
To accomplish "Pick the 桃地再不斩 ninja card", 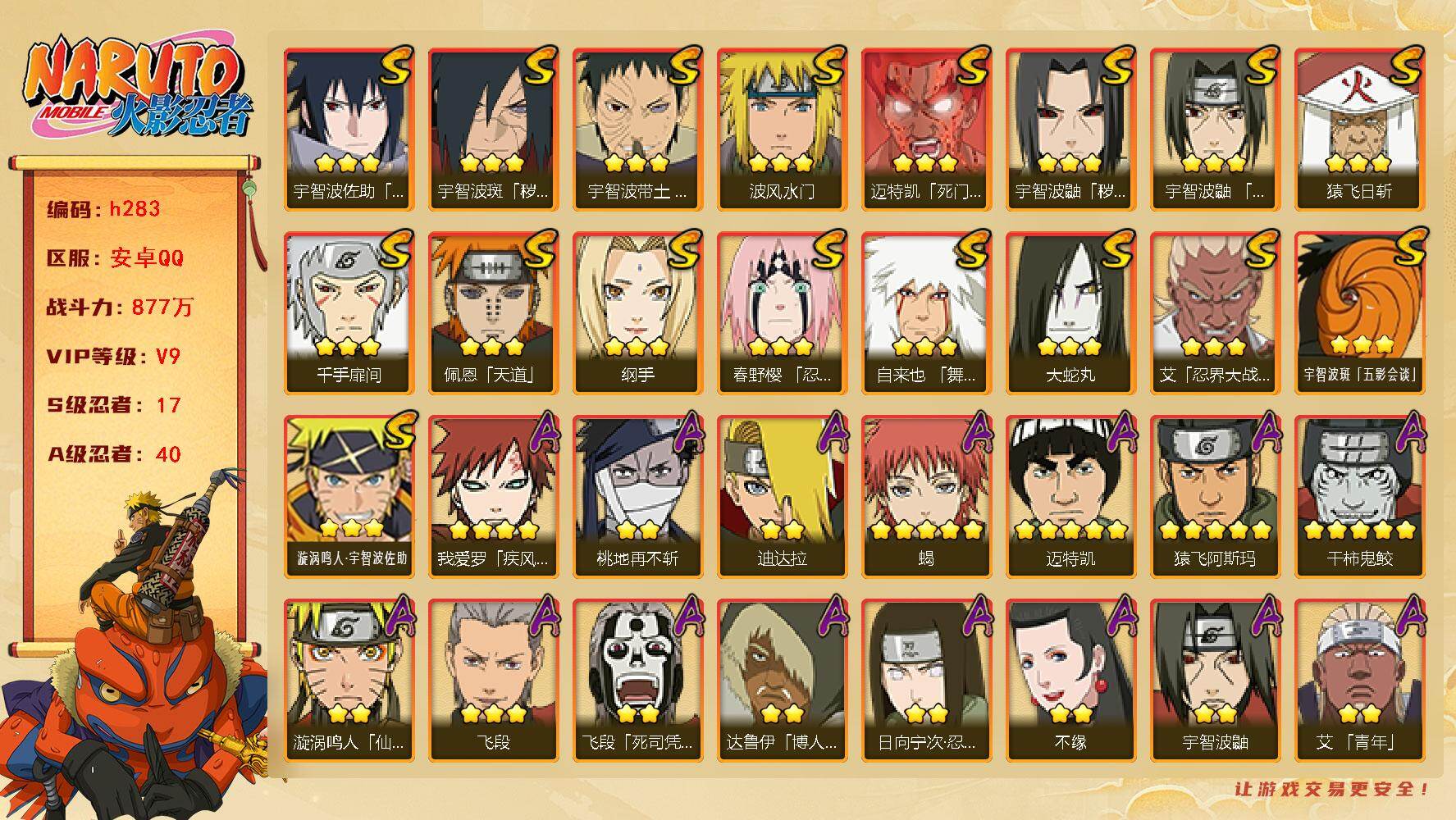I will coord(637,497).
